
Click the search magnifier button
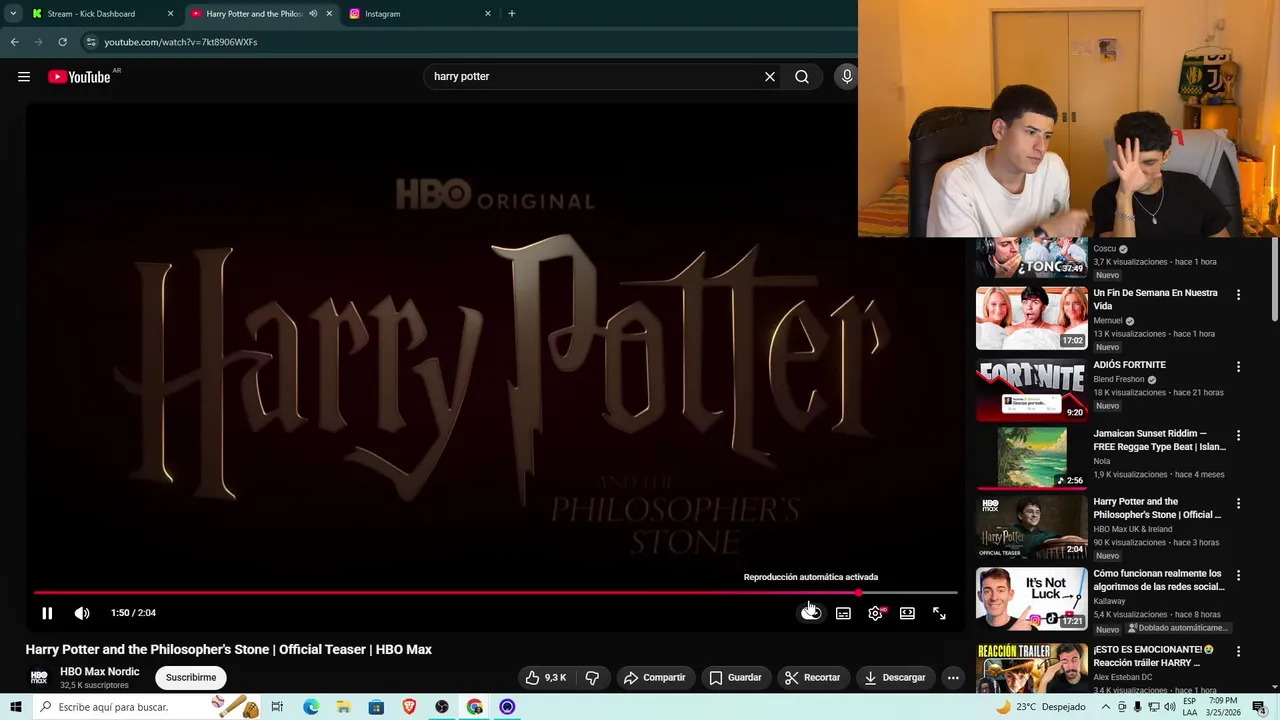802,77
